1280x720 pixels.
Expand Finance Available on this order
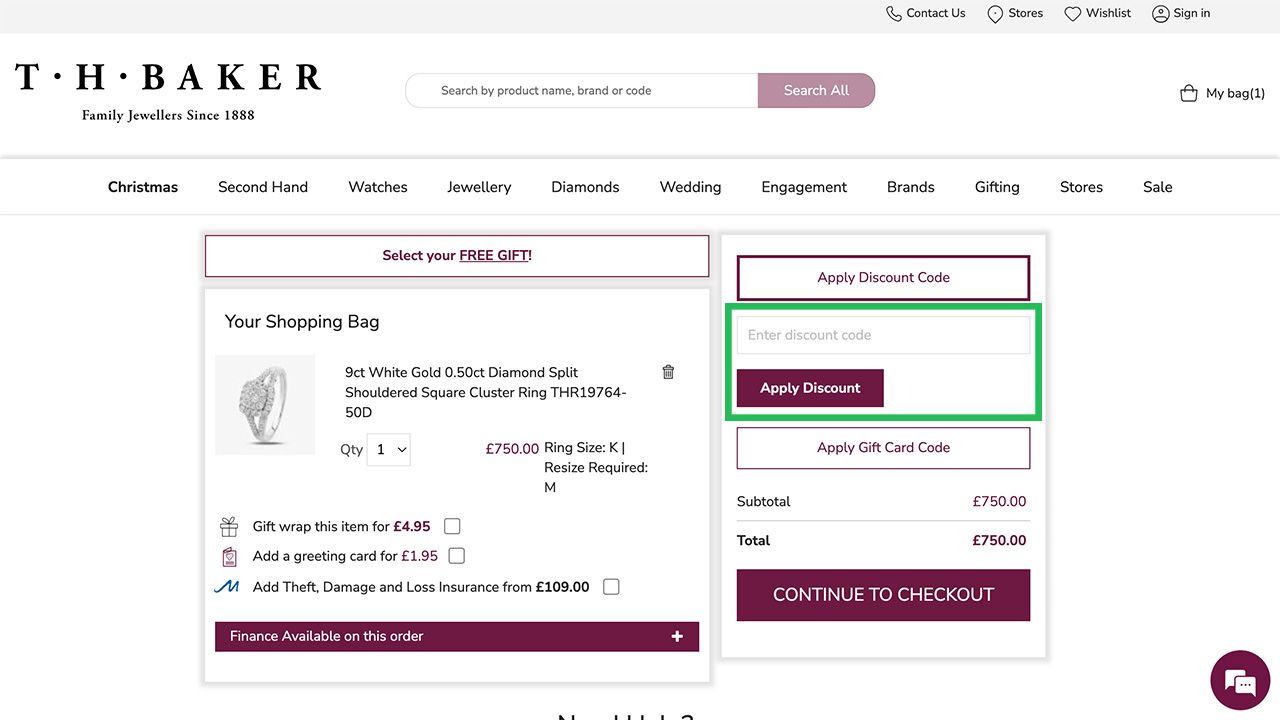pyautogui.click(x=457, y=636)
